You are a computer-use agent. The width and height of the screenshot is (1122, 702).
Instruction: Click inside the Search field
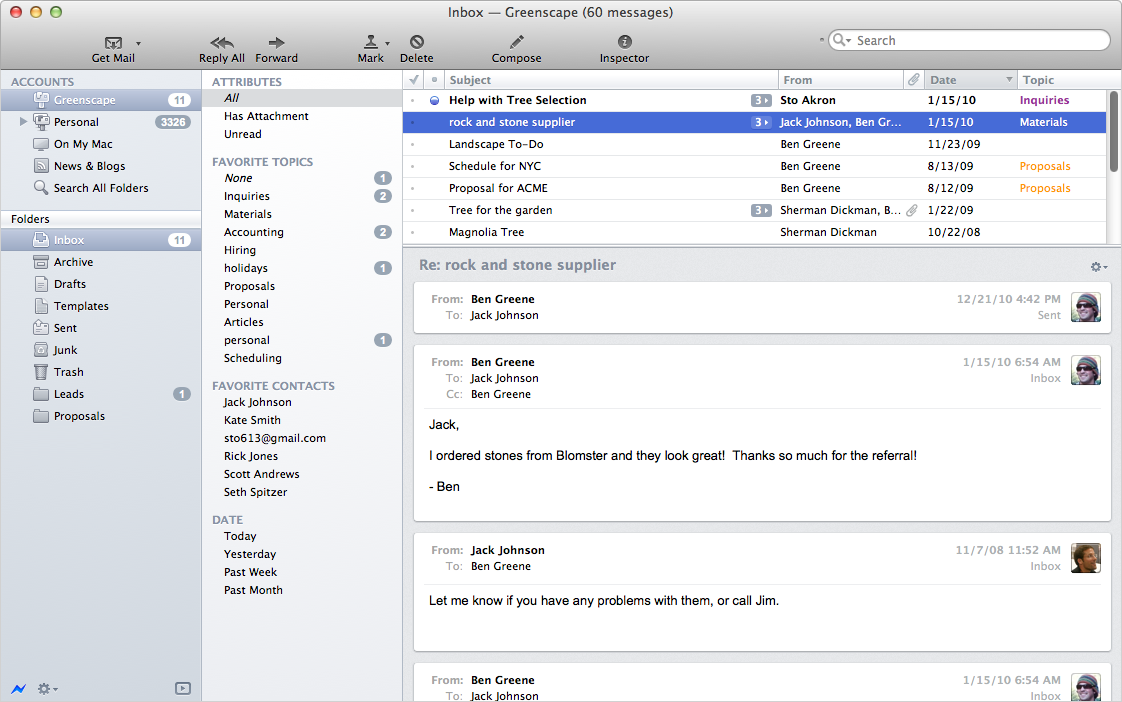(x=975, y=41)
